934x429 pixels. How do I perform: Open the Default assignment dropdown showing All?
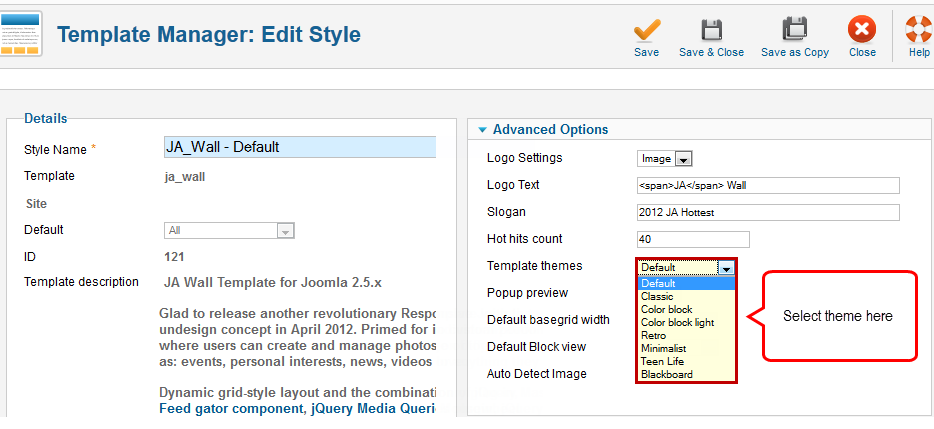click(x=229, y=231)
